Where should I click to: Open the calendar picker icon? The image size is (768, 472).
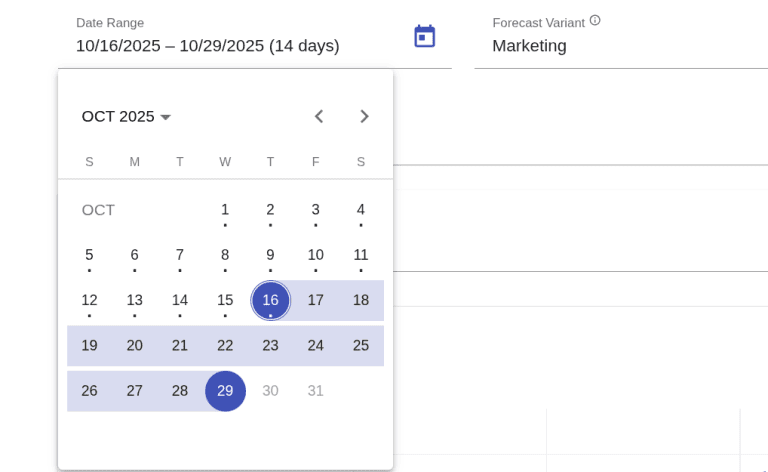[x=425, y=36]
